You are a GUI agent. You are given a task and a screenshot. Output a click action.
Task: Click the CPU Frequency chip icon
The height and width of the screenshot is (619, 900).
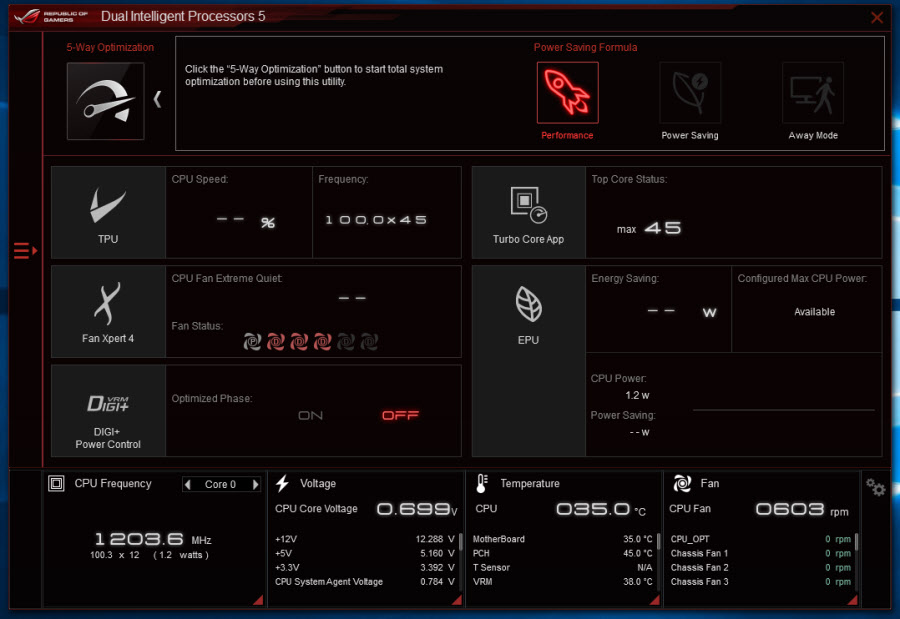tap(56, 483)
